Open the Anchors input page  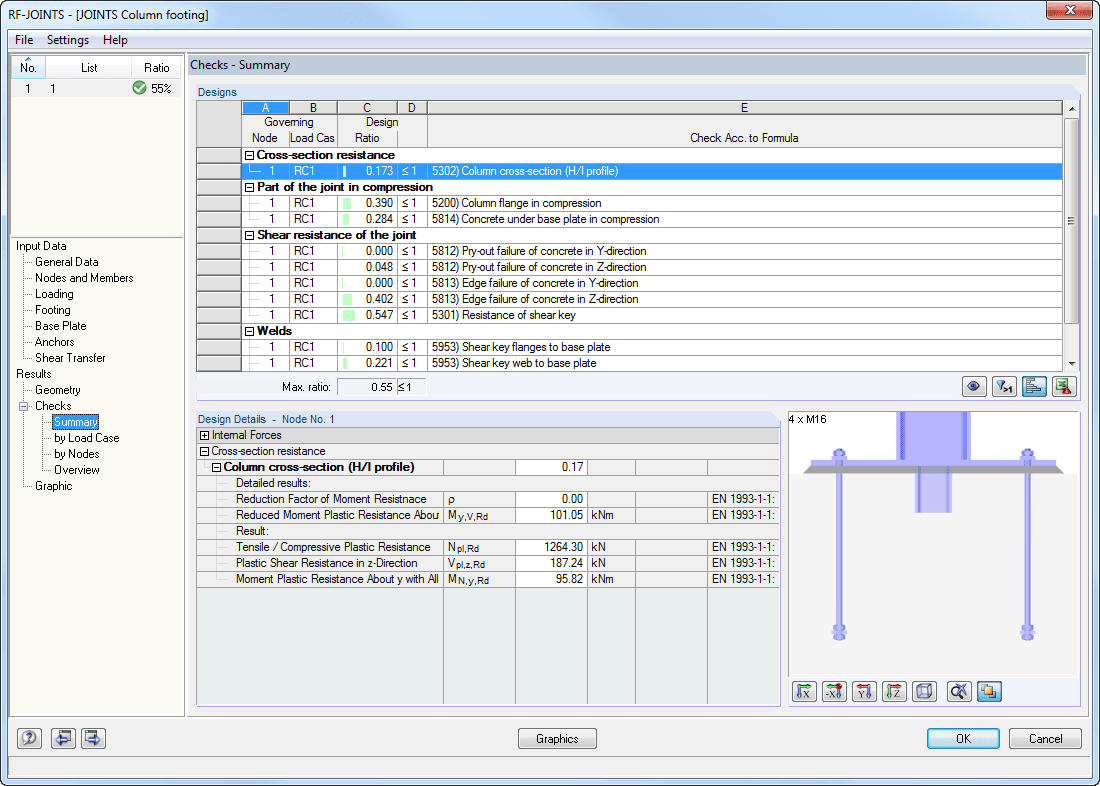(x=55, y=342)
